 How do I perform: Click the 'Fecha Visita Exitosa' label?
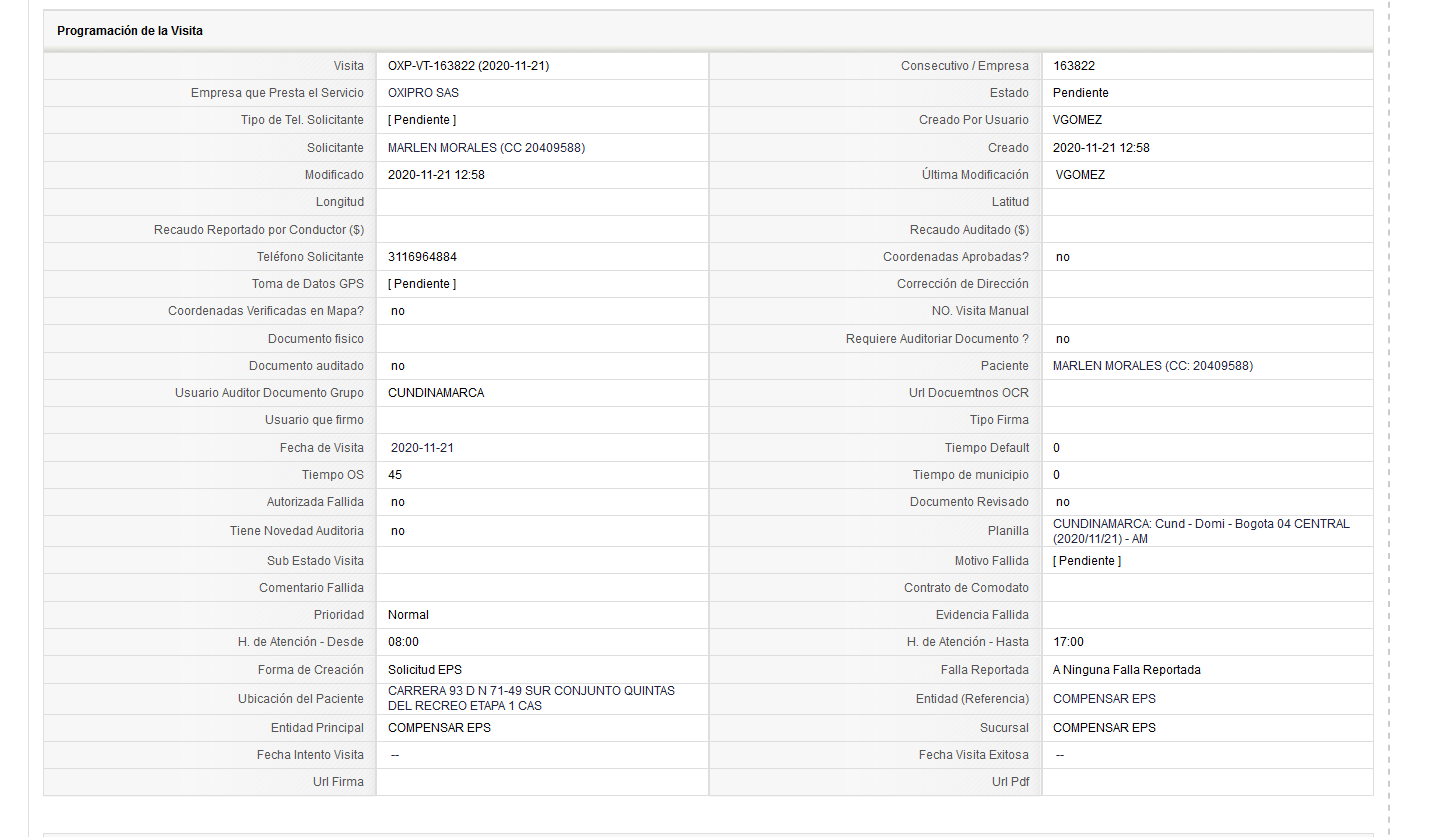(974, 755)
